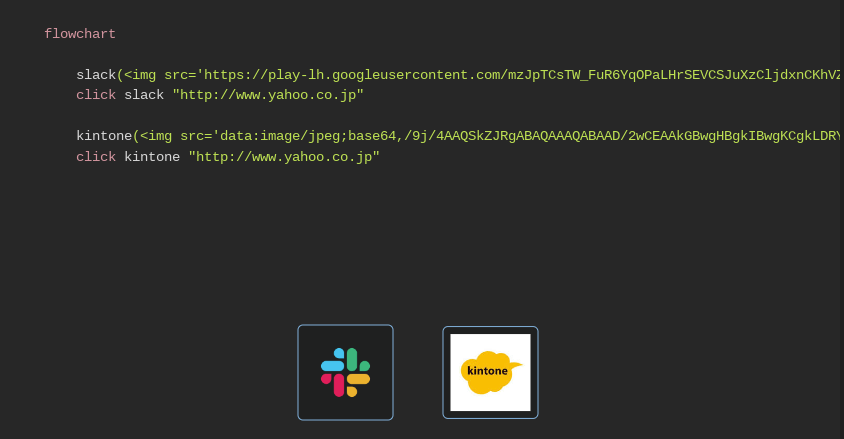Viewport: 844px width, 439px height.
Task: Click the 'click' keyword on kintone line
Action: [96, 157]
